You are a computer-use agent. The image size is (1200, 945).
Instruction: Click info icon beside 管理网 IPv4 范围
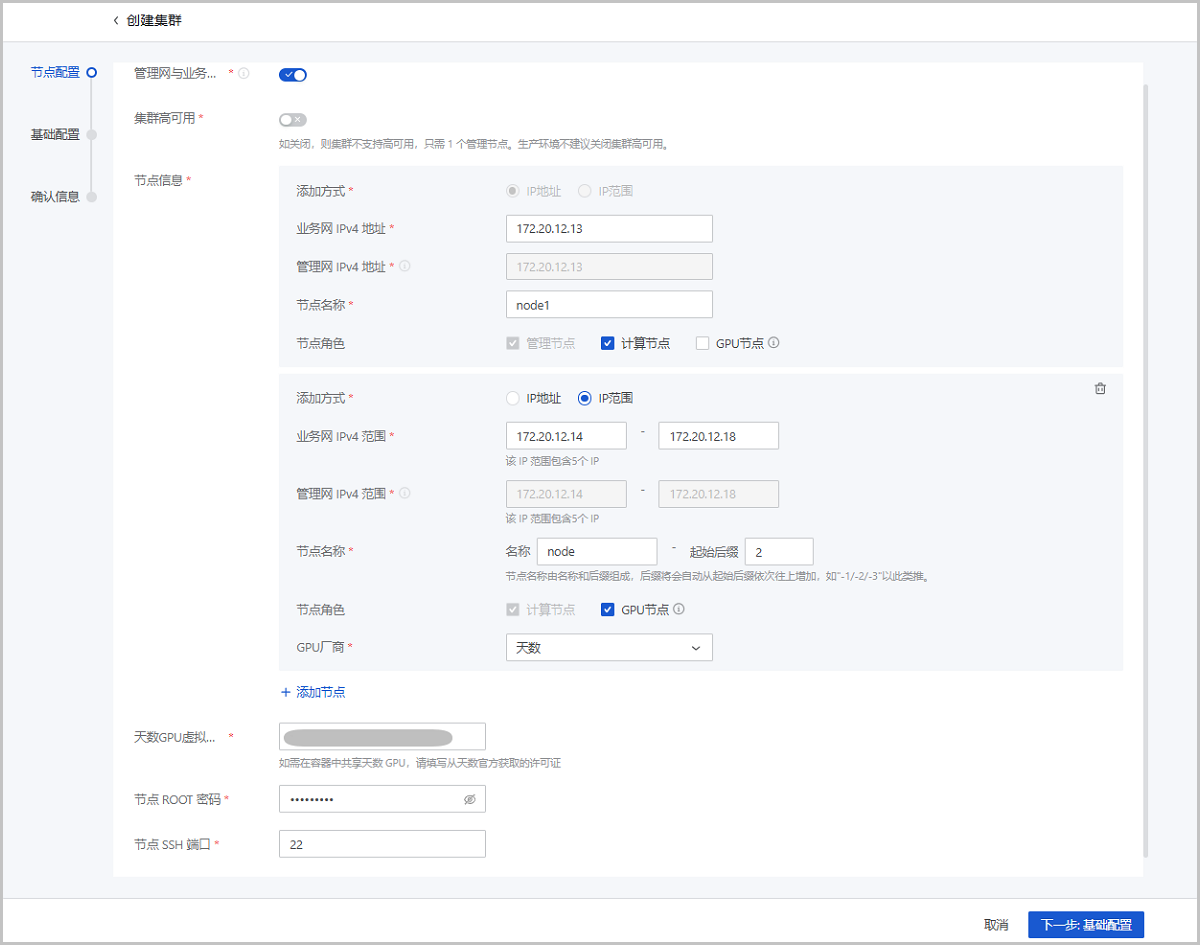(x=405, y=493)
